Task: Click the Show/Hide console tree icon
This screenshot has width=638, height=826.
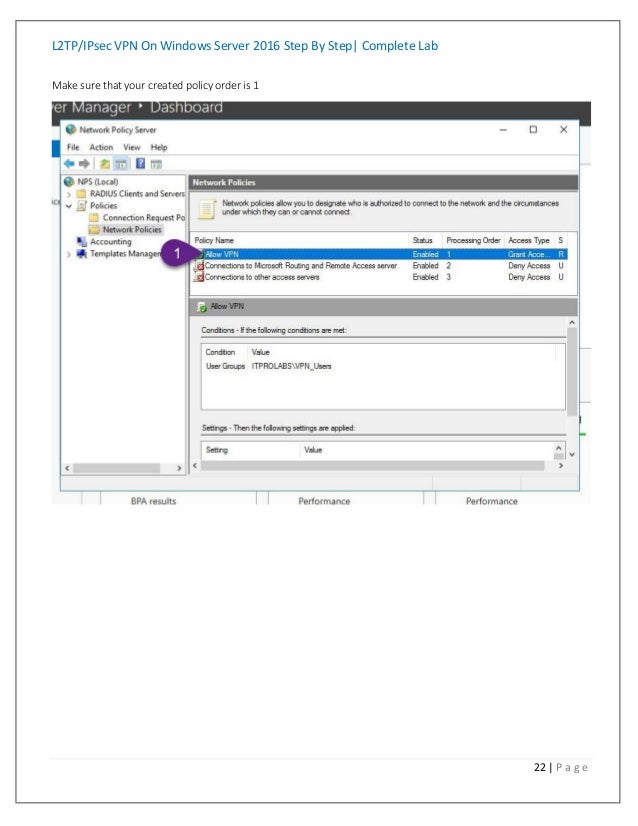Action: (121, 164)
